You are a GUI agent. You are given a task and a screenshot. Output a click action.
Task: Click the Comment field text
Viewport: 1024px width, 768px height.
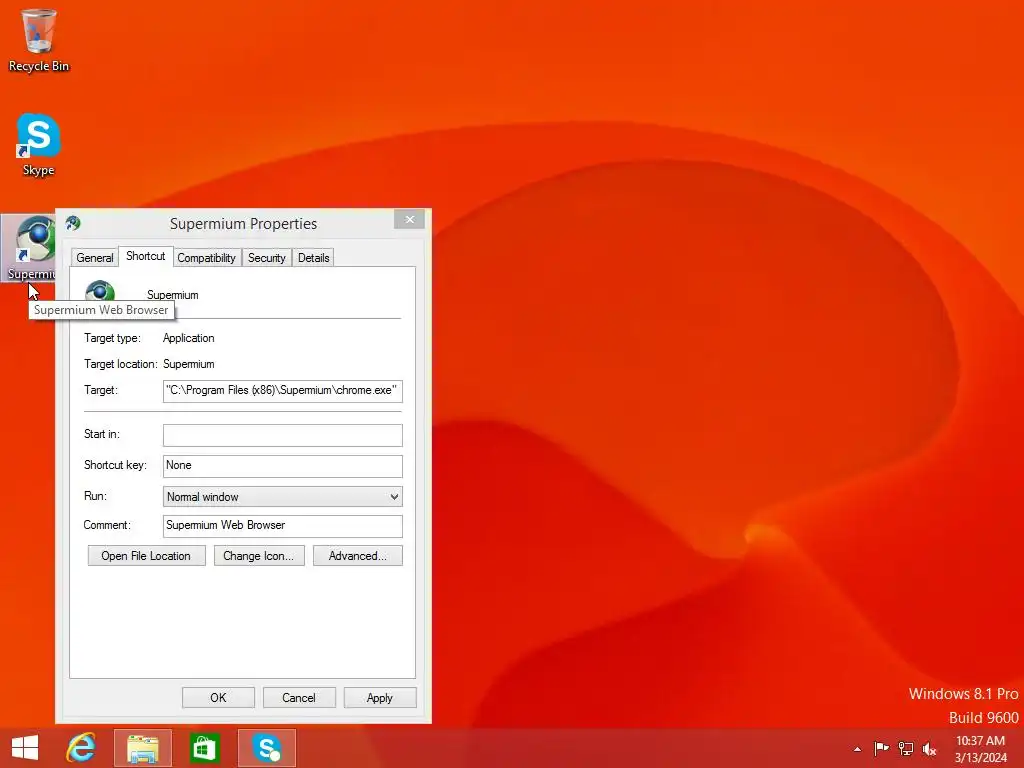tap(282, 526)
